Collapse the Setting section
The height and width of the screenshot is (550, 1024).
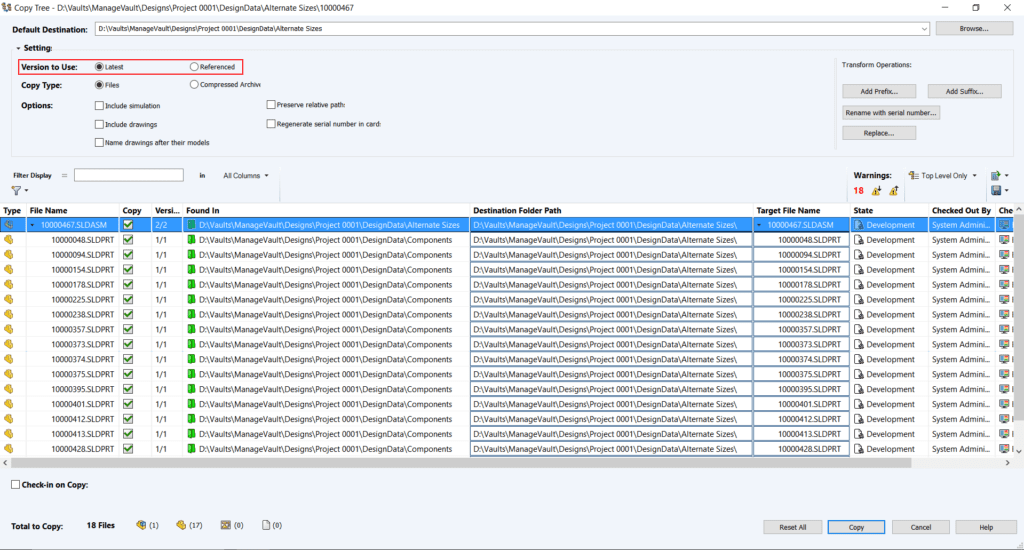[18, 48]
